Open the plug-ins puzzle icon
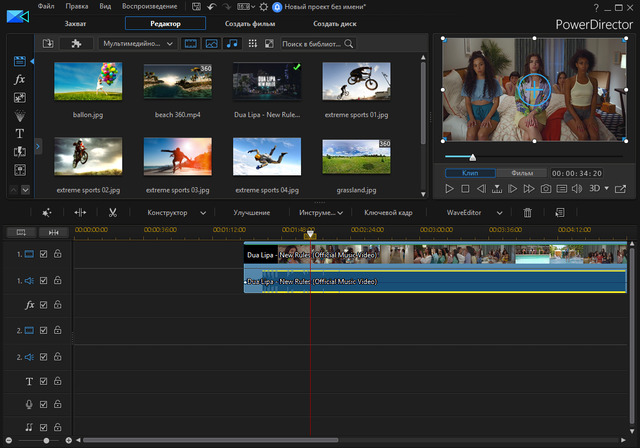This screenshot has width=640, height=448. [75, 44]
